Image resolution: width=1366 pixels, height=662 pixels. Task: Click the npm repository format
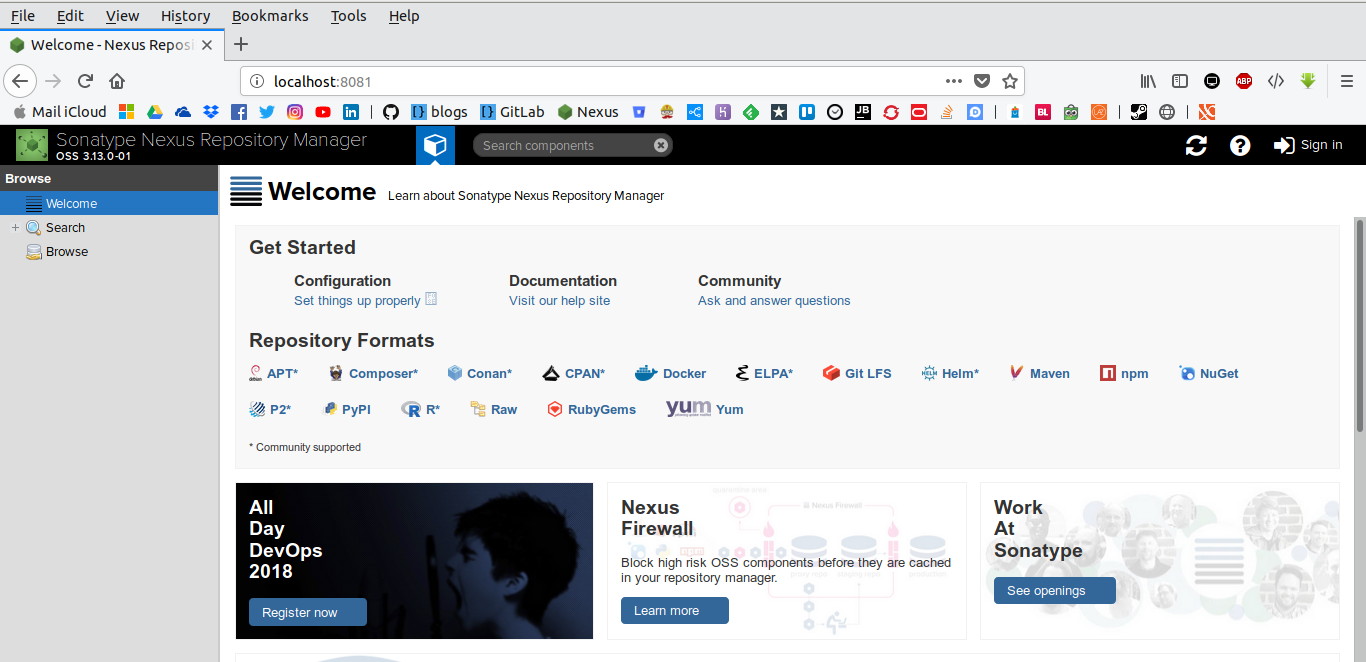1124,374
